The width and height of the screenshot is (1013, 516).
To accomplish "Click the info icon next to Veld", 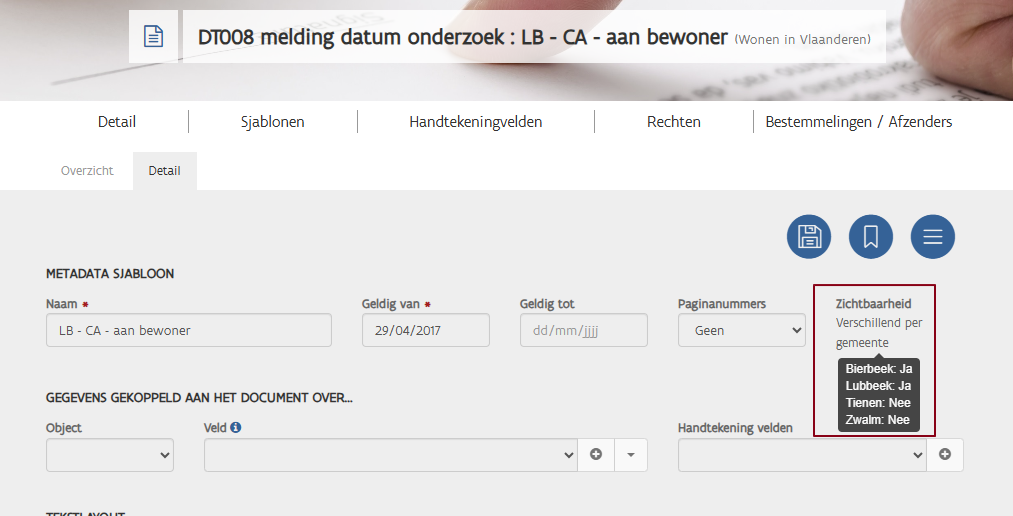I will point(236,428).
